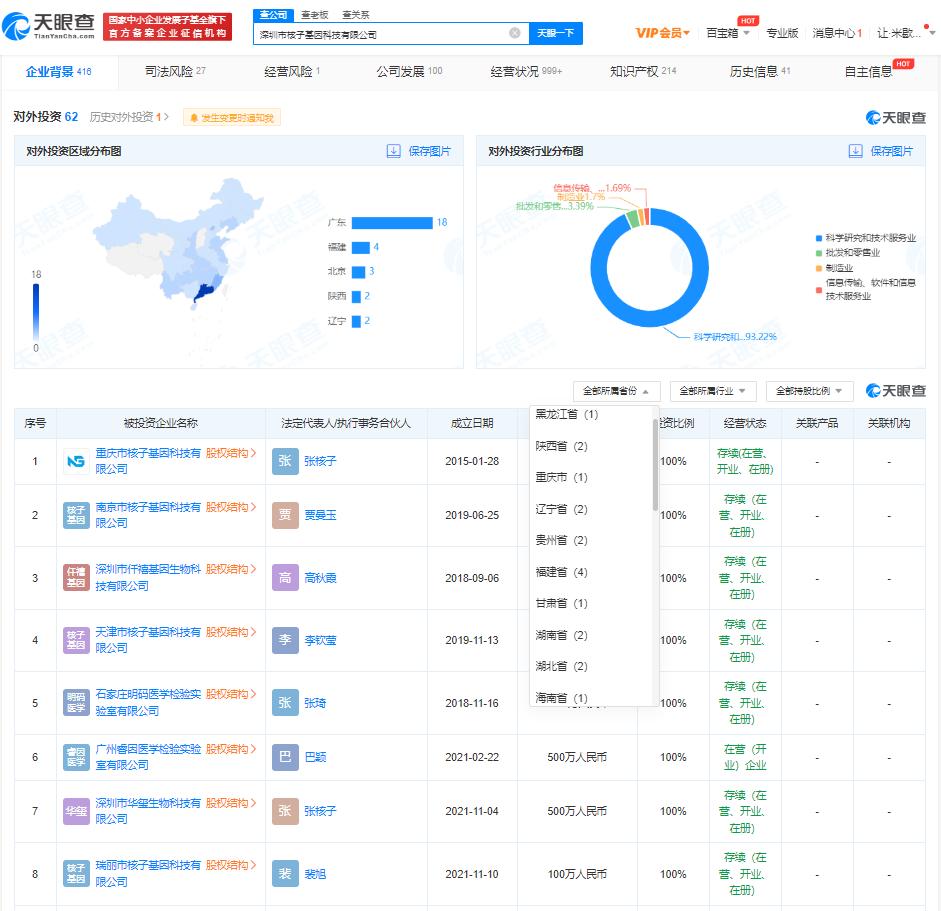Toggle 信息传输、软件和信息技术服务业 legend entry
The width and height of the screenshot is (941, 911).
point(865,289)
